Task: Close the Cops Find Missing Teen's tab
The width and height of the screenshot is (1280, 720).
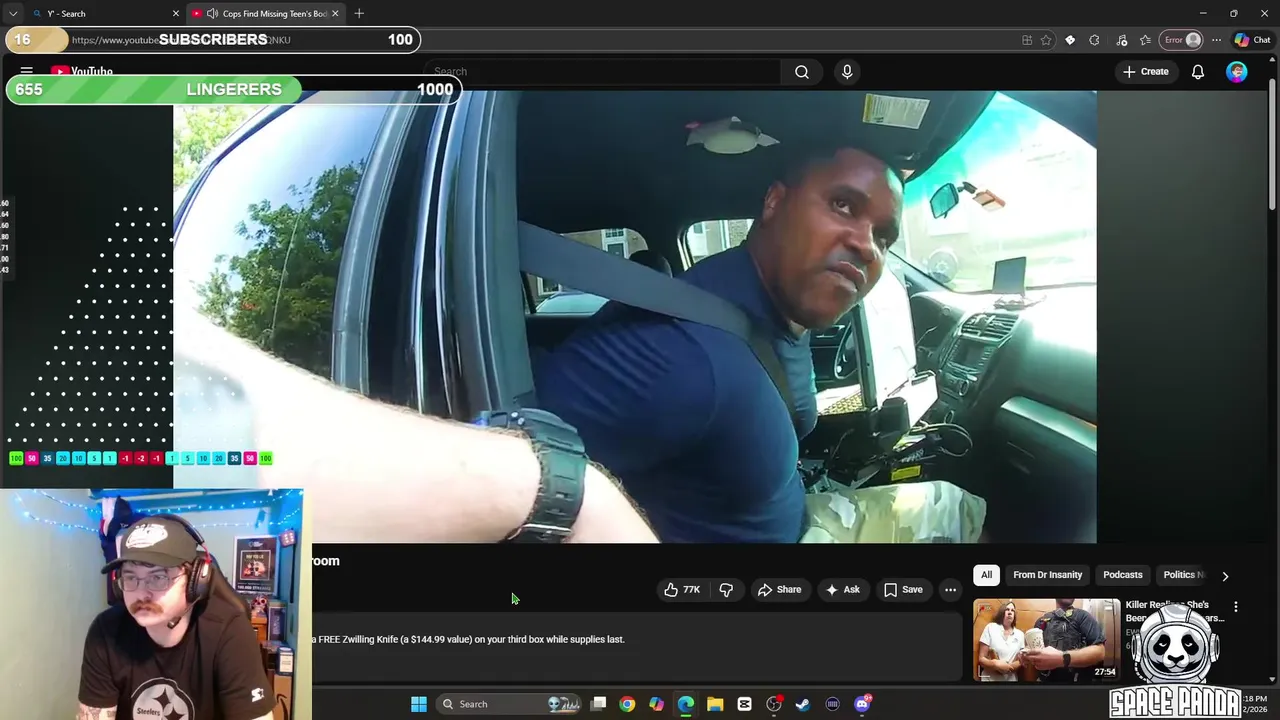Action: (x=335, y=14)
